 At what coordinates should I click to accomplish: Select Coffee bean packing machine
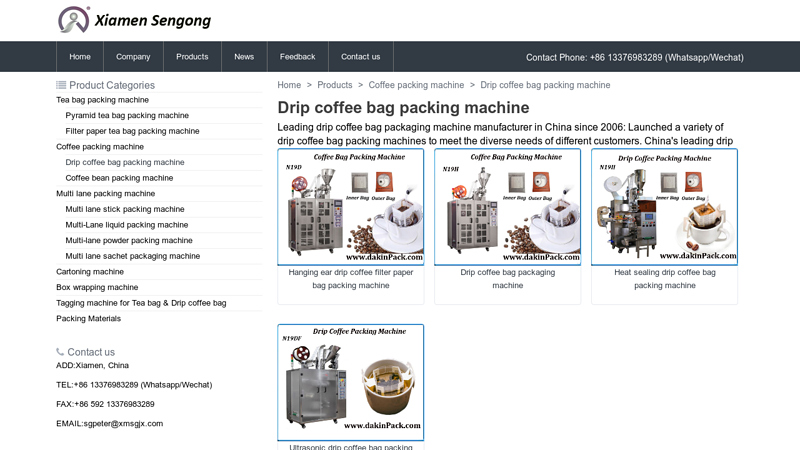click(x=119, y=178)
